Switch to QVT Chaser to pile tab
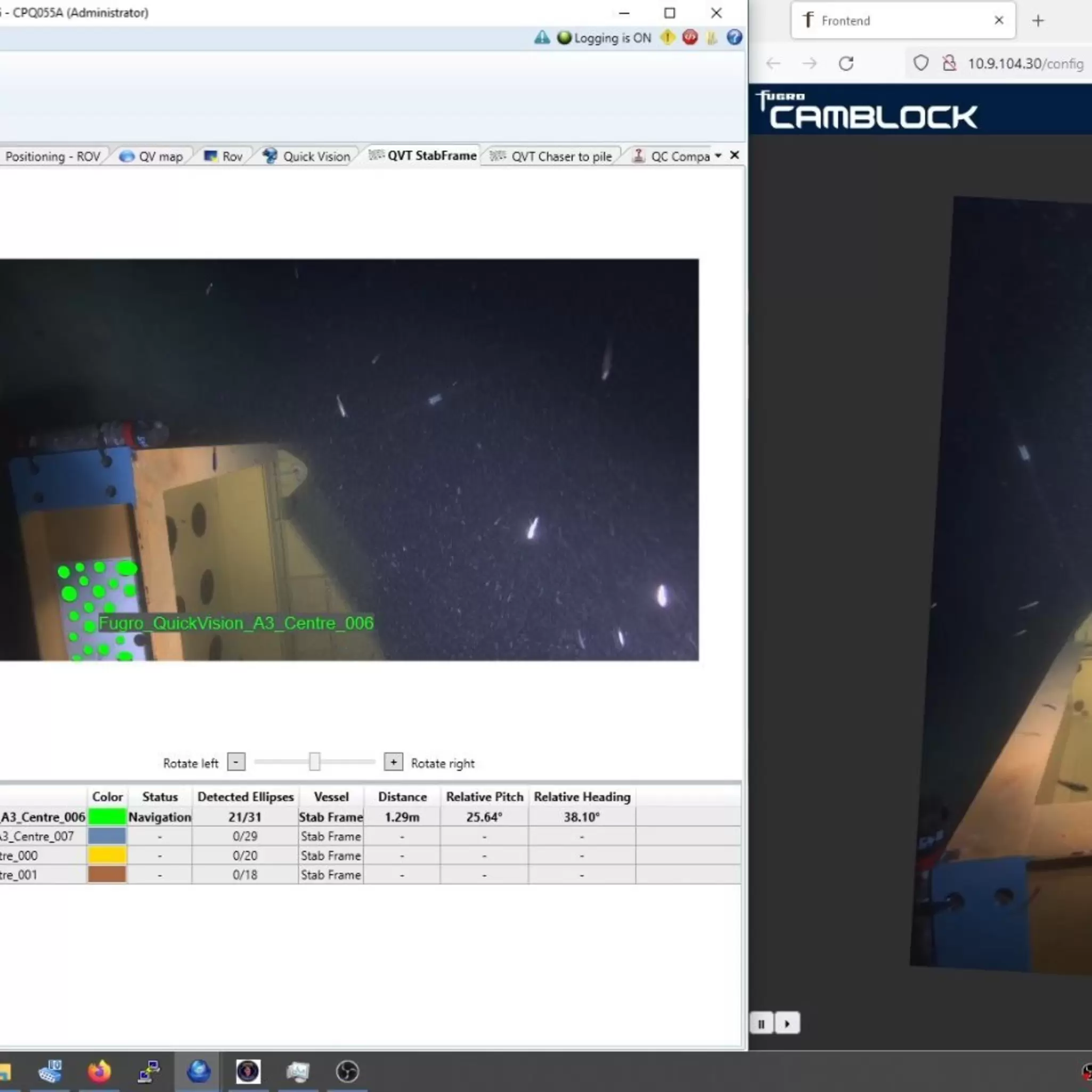1092x1092 pixels. (x=551, y=157)
